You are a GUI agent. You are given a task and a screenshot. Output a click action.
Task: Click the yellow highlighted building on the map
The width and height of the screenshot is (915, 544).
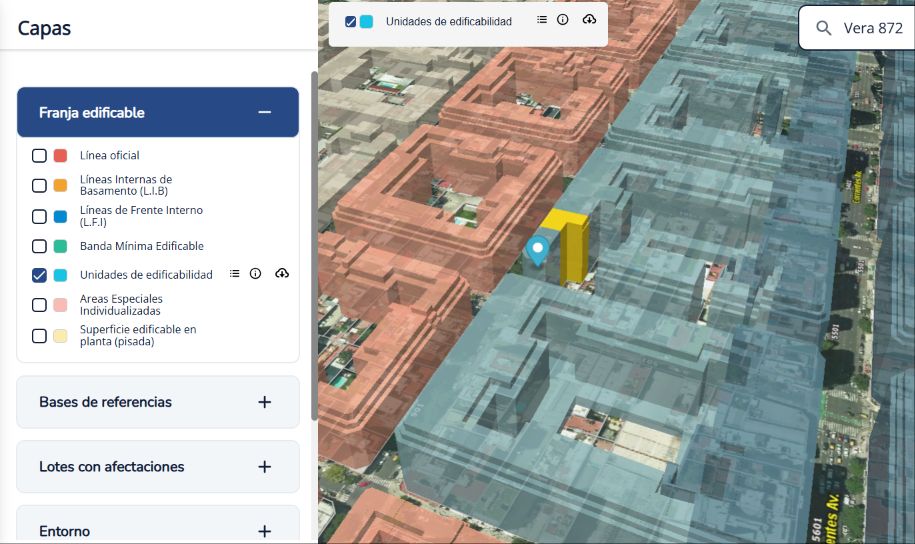(572, 248)
